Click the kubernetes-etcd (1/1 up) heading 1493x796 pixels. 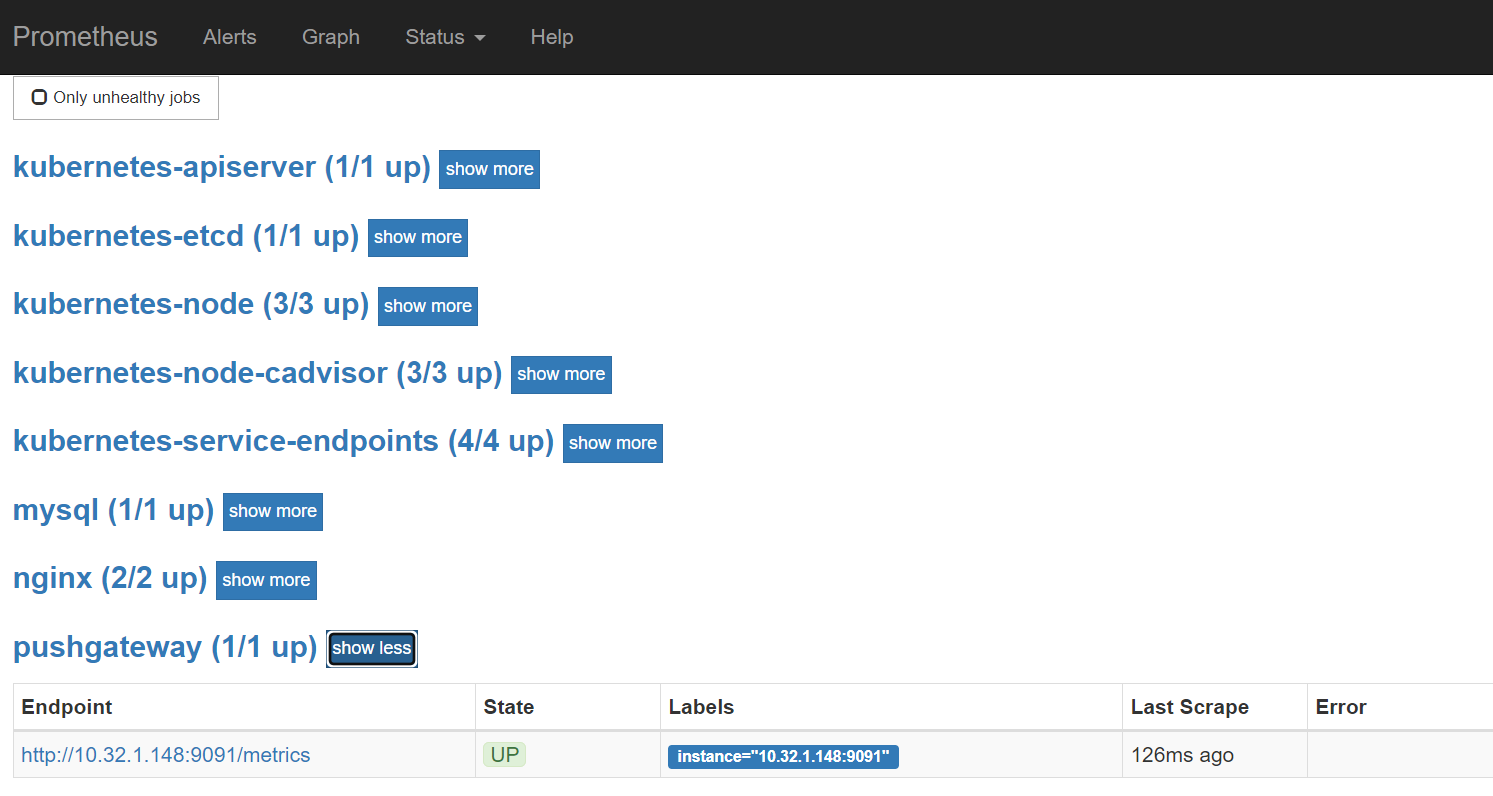(186, 236)
